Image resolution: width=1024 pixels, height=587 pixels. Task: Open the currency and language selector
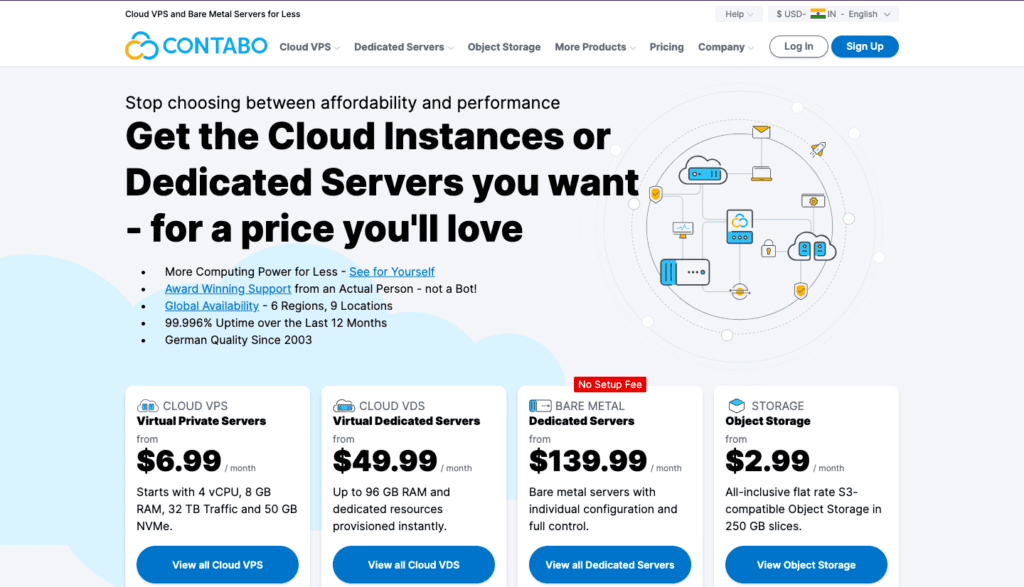(x=833, y=14)
